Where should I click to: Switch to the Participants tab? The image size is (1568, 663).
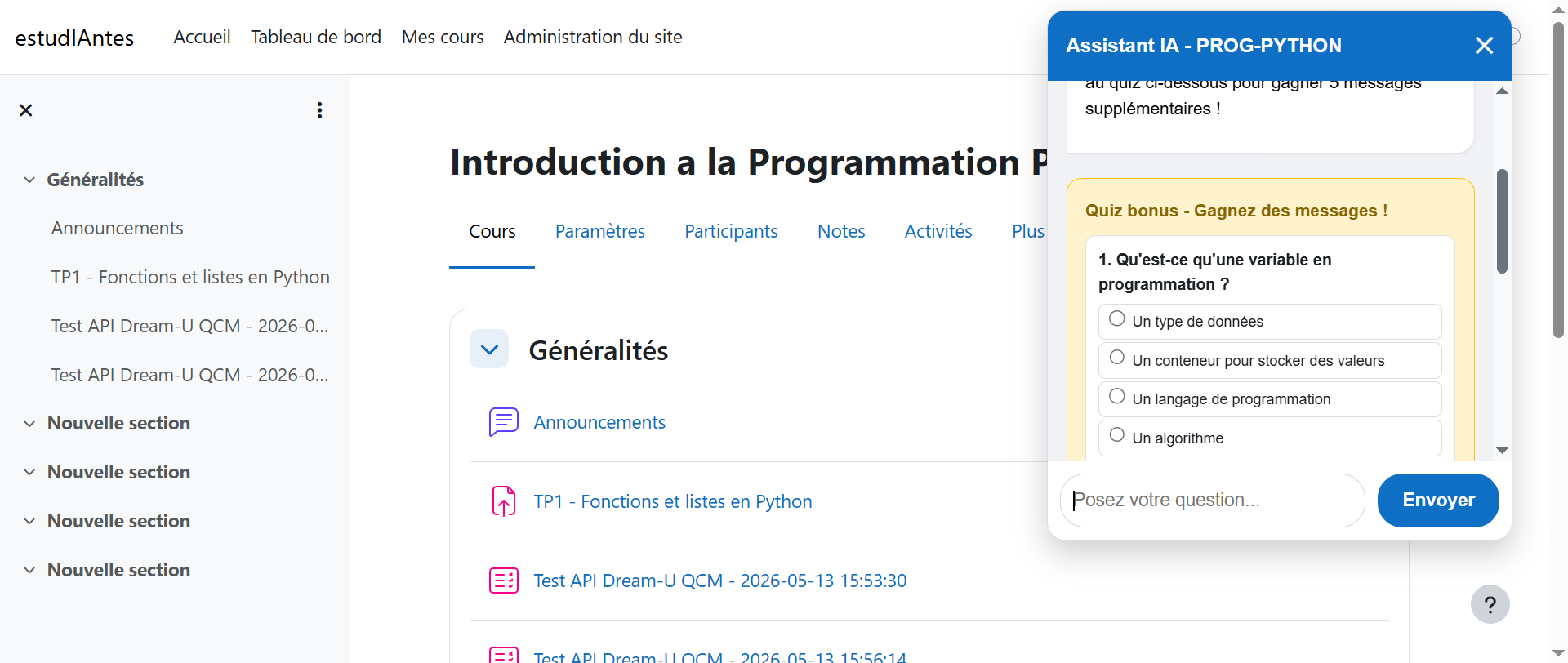point(731,232)
